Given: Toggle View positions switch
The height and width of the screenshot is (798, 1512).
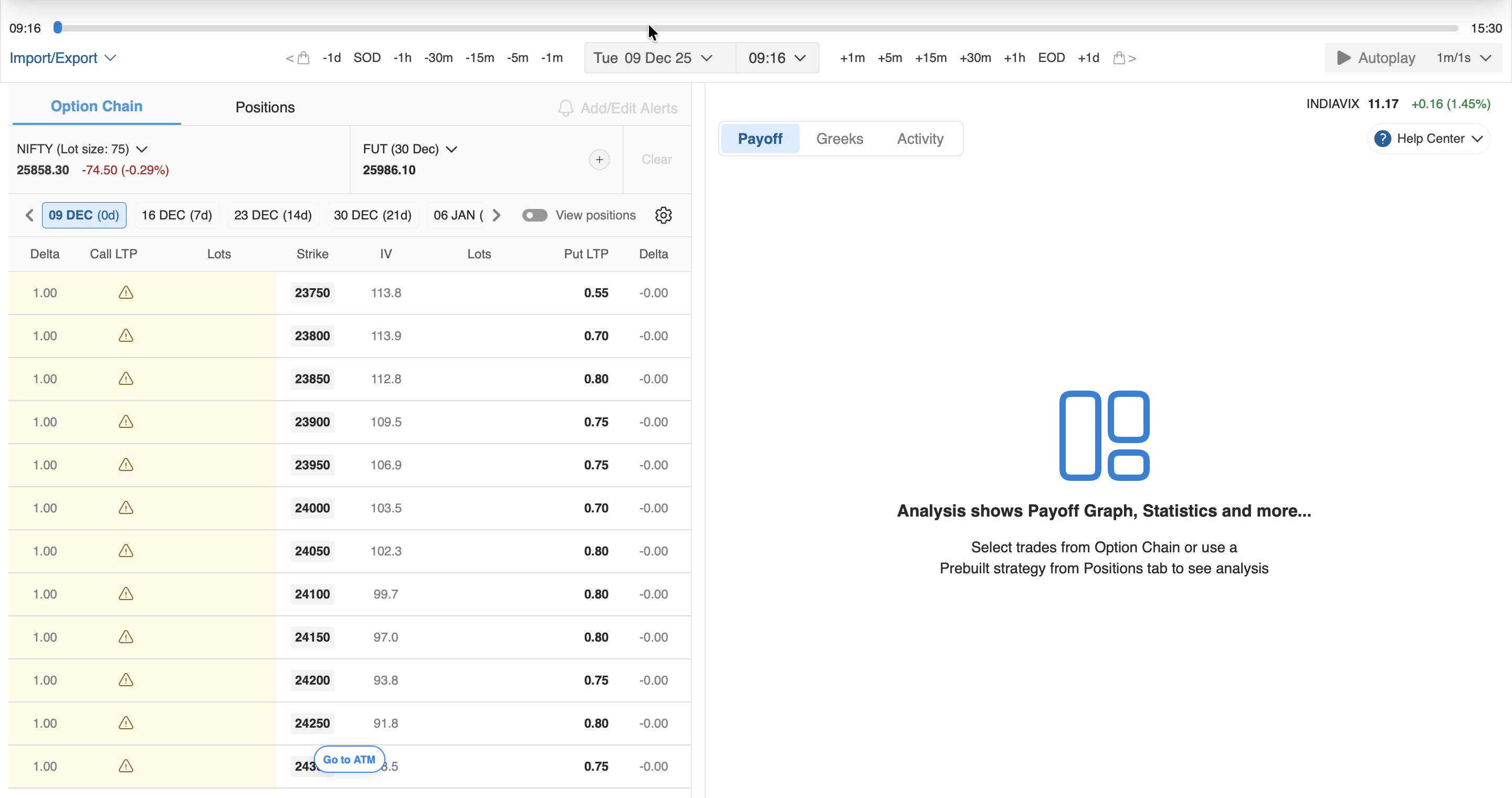Looking at the screenshot, I should coord(534,215).
